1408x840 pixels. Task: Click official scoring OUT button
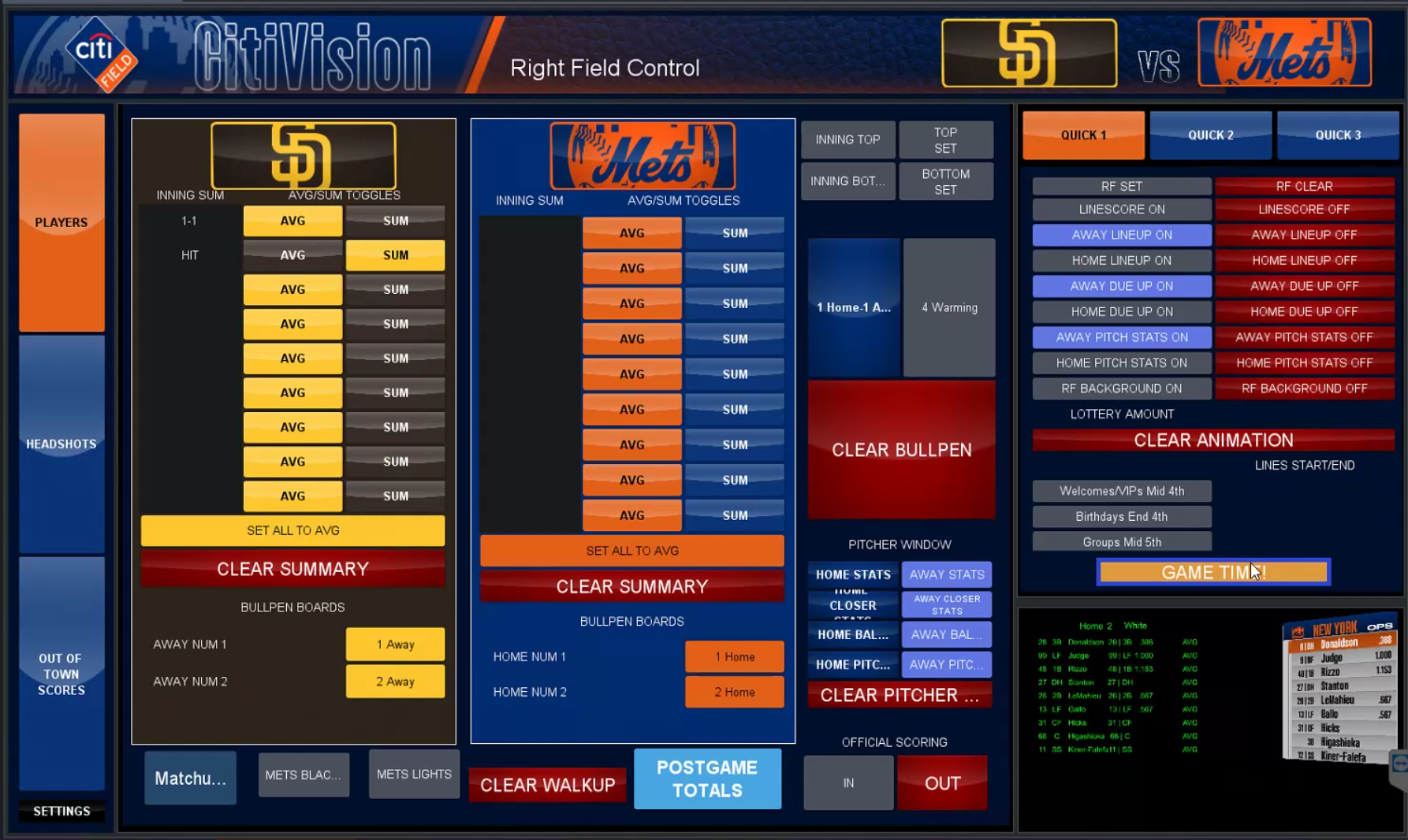pos(942,783)
